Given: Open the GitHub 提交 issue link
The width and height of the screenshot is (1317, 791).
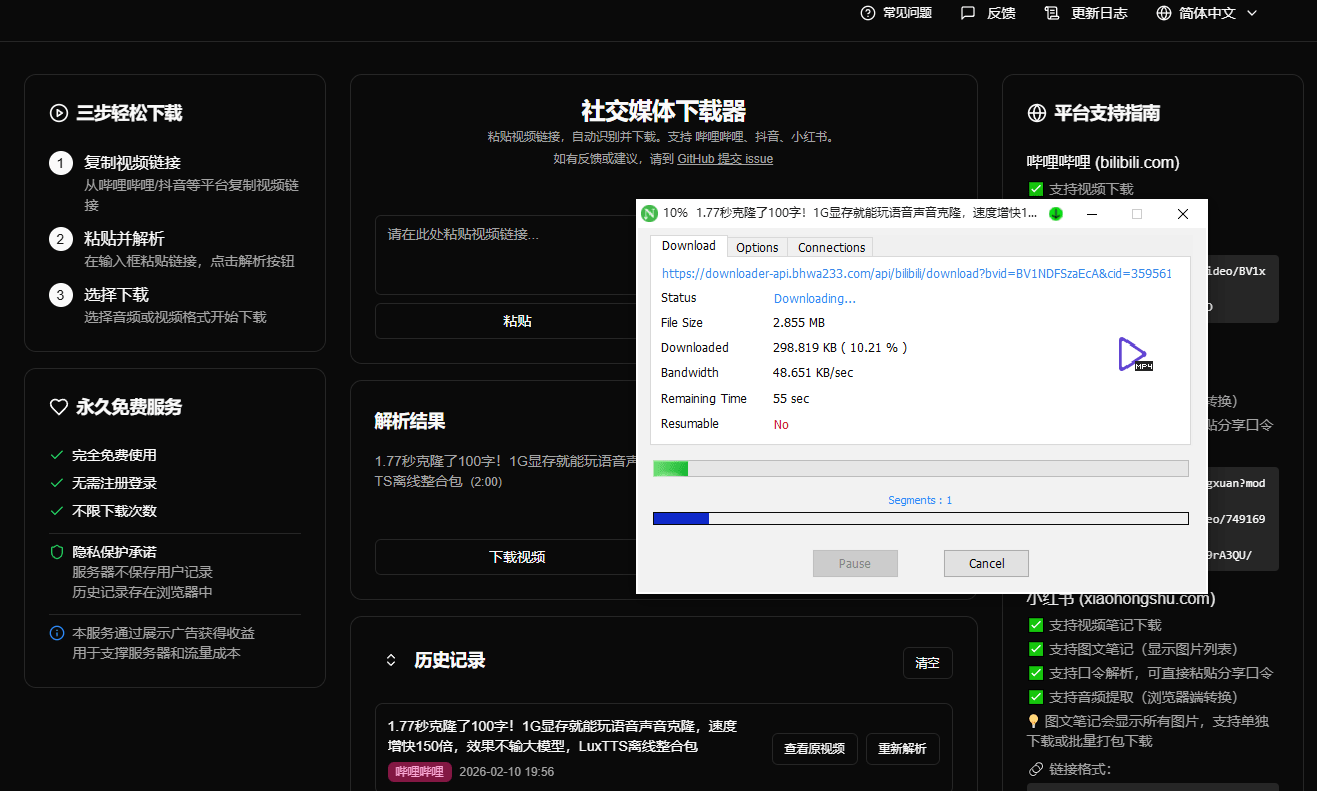Looking at the screenshot, I should click(x=724, y=158).
